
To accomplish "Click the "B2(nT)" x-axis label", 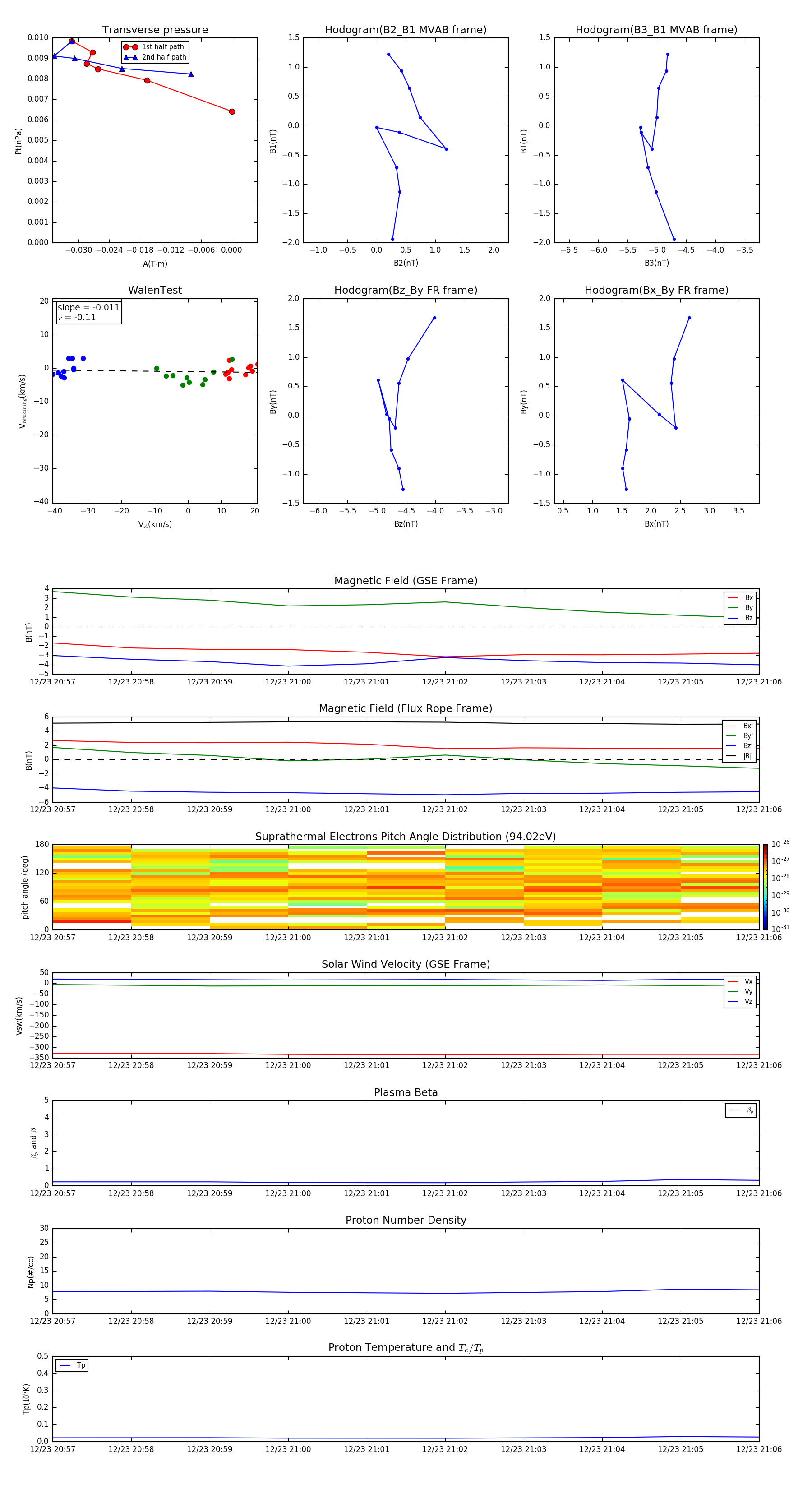I will click(x=406, y=263).
